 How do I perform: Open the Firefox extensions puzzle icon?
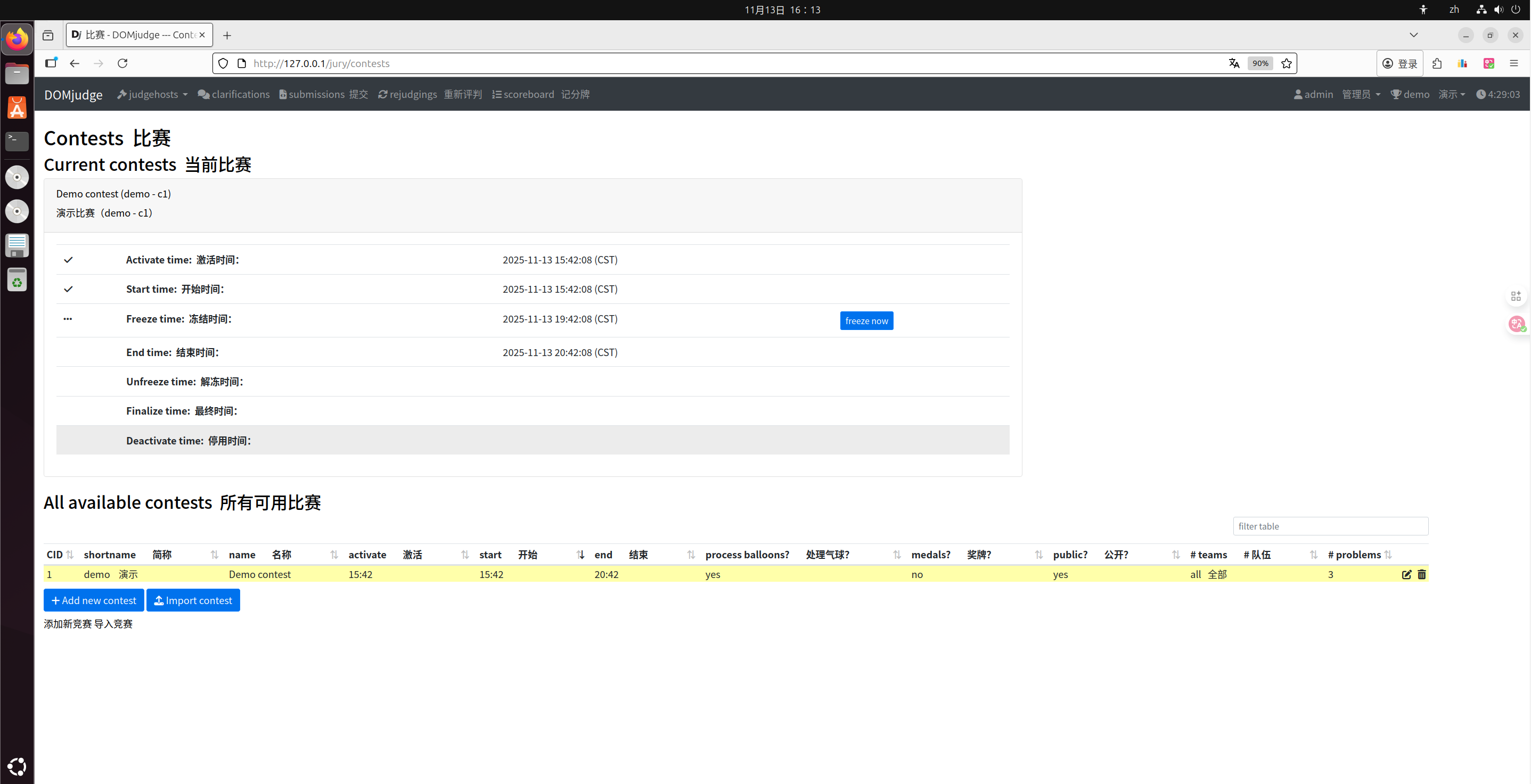point(1437,63)
